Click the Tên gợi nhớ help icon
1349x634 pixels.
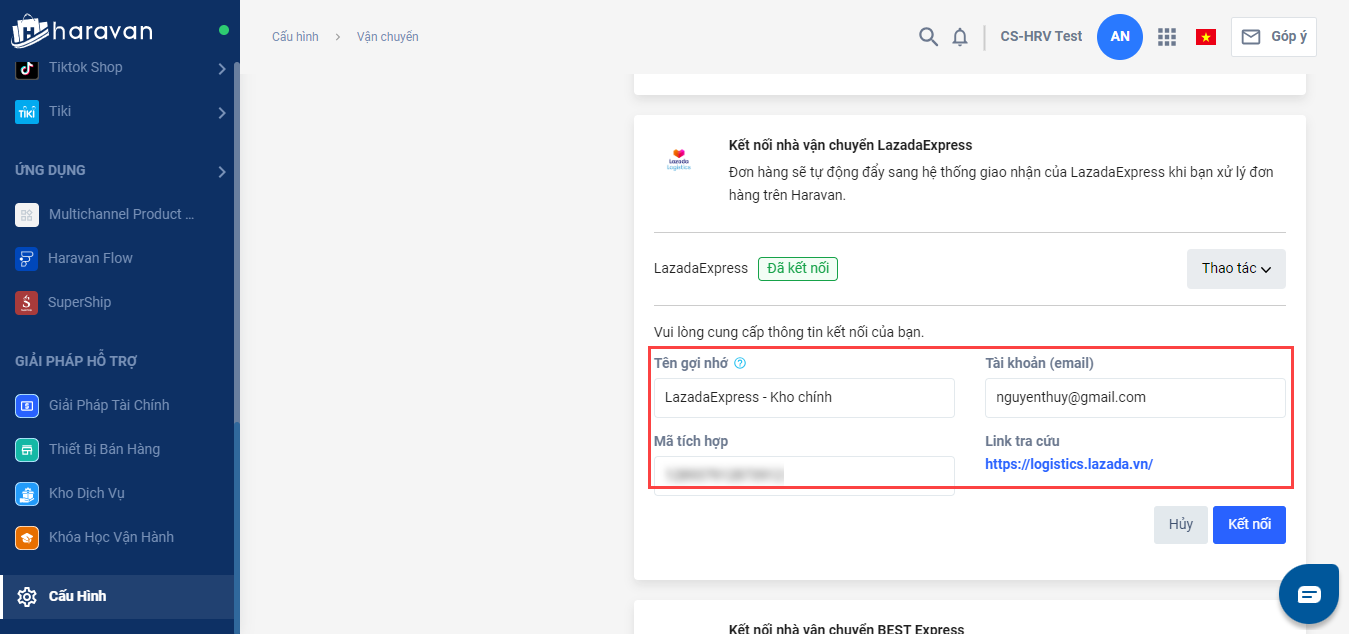click(740, 364)
